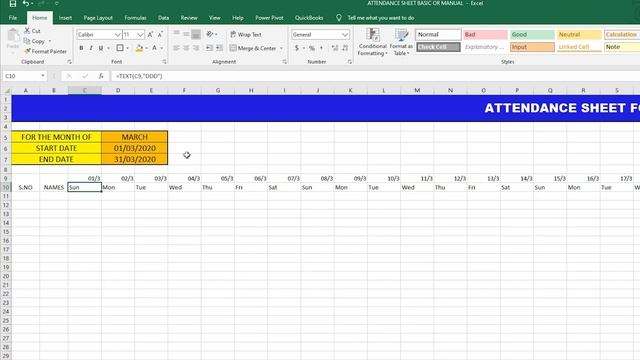Select the cell showing 01/03/2020
640x360 pixels.
[135, 148]
